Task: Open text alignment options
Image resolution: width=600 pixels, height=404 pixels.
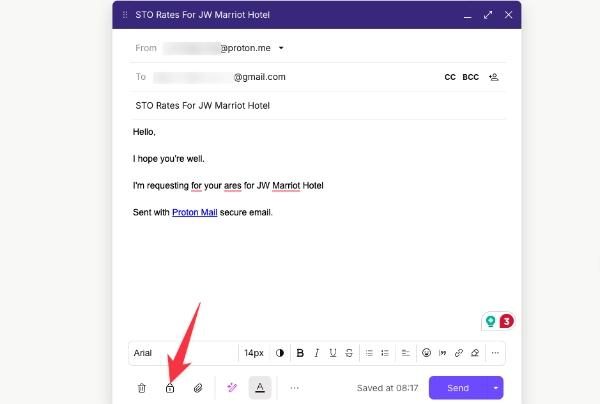Action: click(x=406, y=353)
